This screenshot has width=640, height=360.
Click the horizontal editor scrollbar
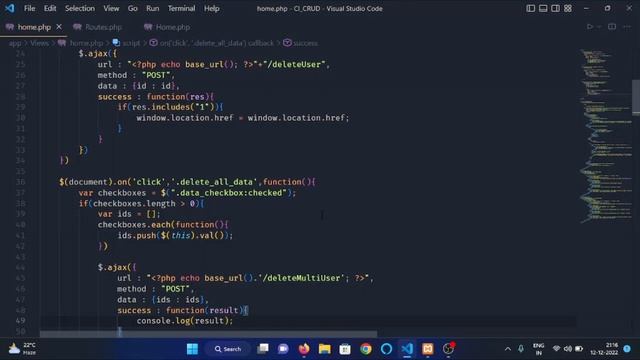[x=208, y=334]
